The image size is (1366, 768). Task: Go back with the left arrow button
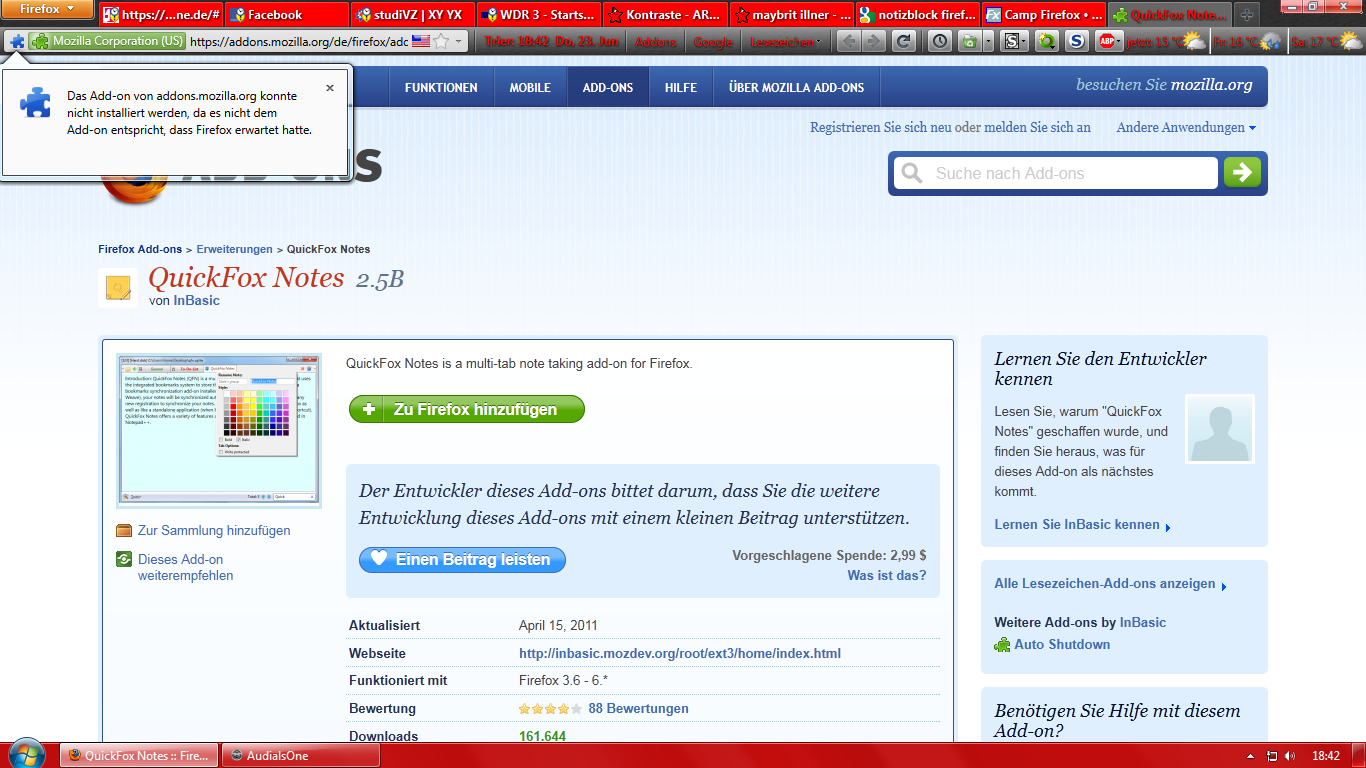849,41
